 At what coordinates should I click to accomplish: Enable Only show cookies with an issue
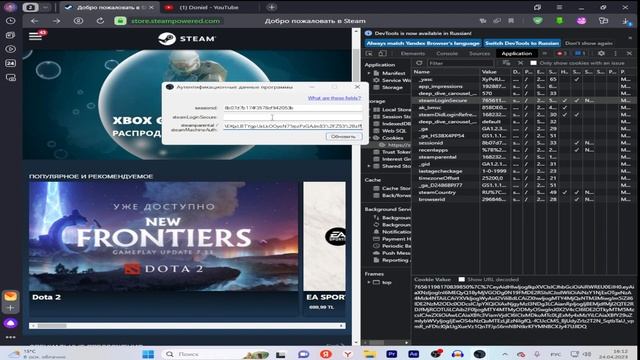coord(533,63)
